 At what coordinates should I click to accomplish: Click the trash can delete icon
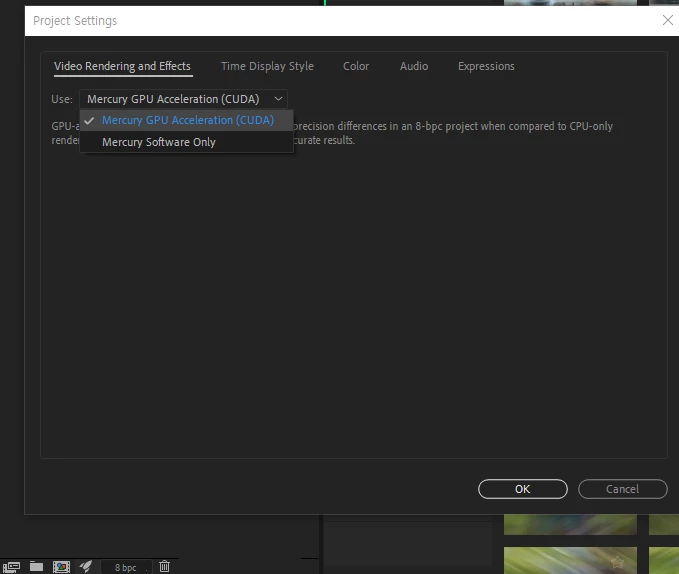[165, 566]
